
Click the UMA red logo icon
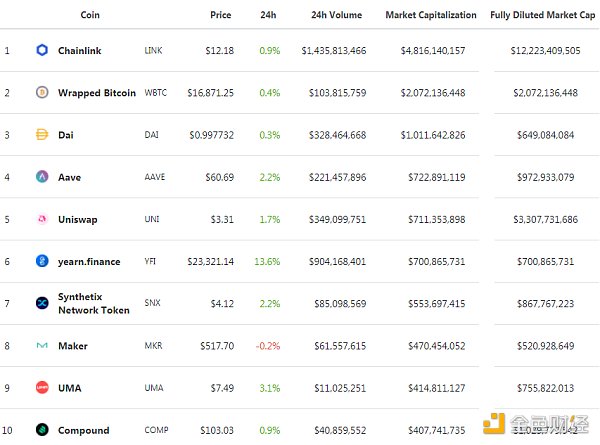point(42,388)
